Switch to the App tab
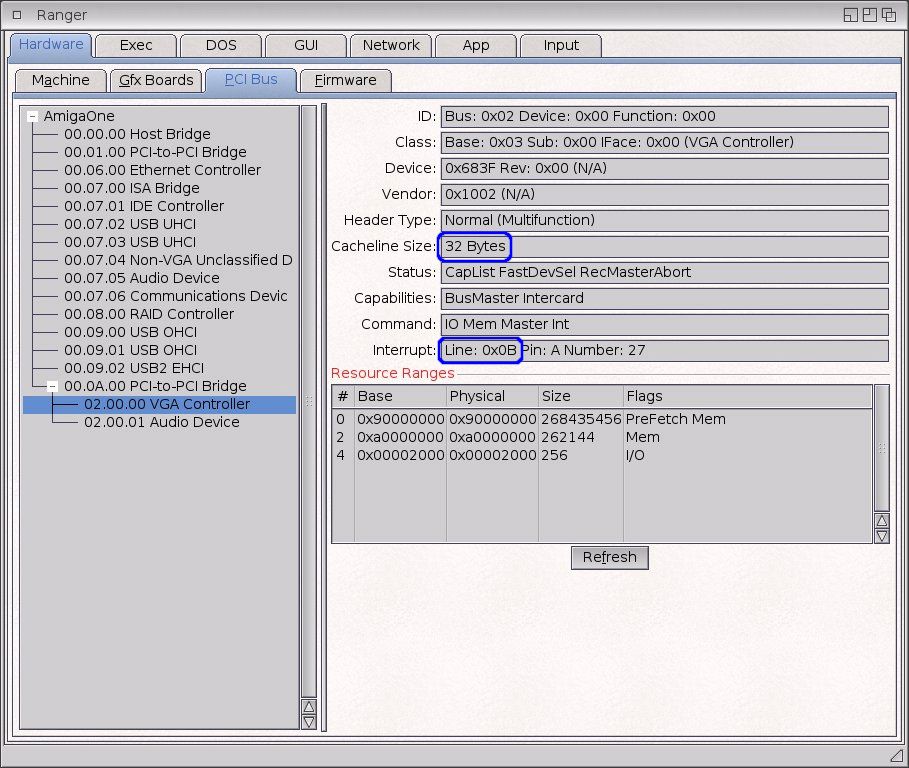Viewport: 909px width, 768px height. (x=476, y=45)
